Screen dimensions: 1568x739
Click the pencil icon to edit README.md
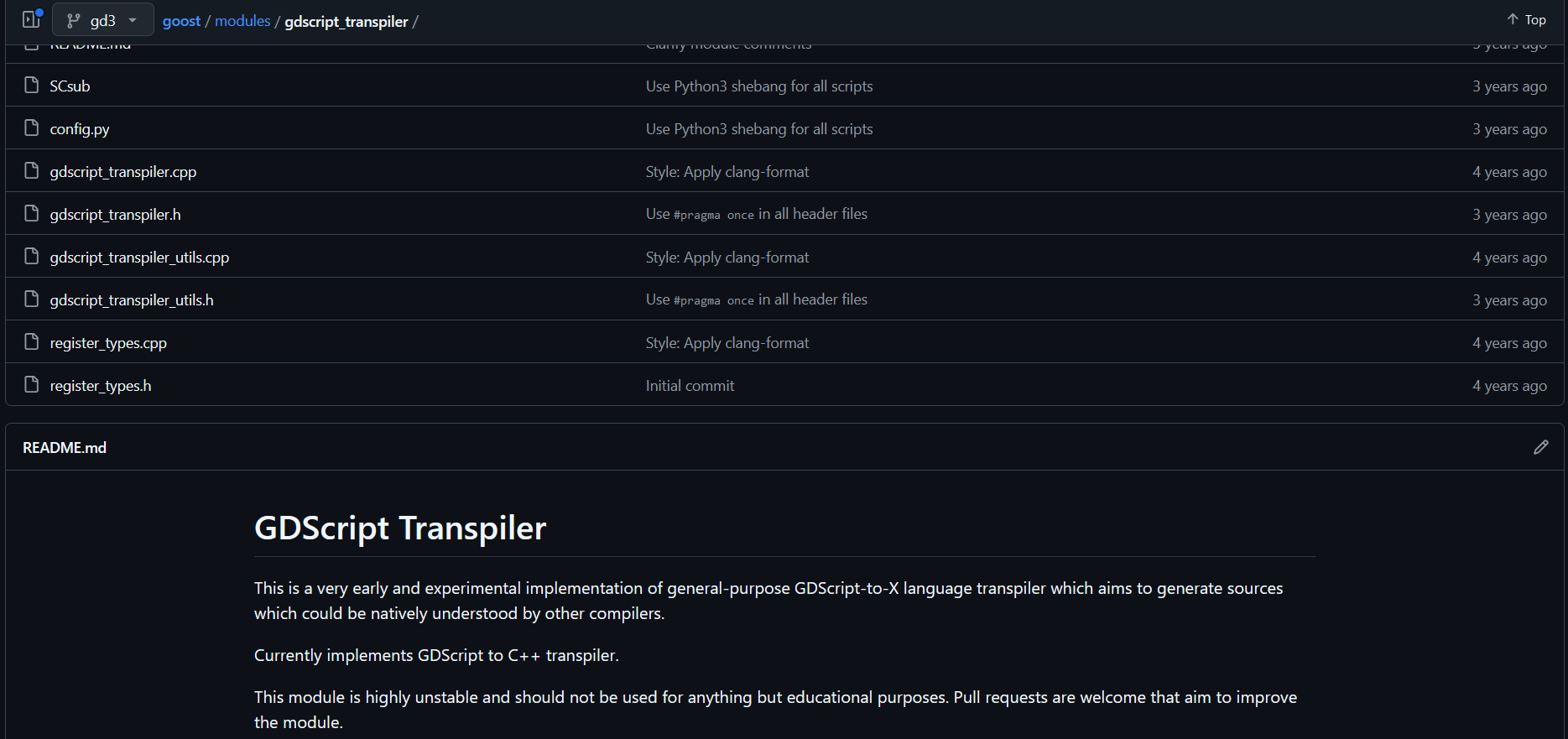coord(1540,447)
